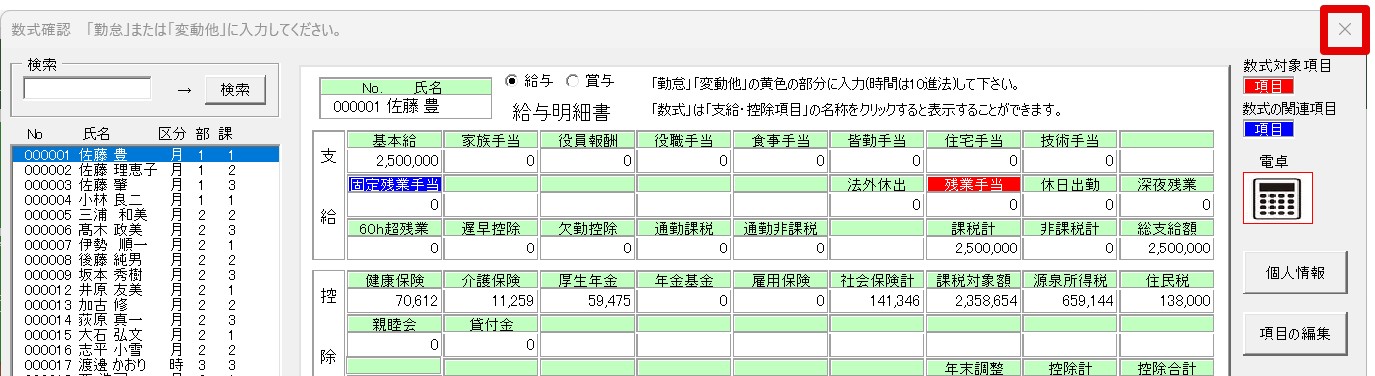Viewport: 1375px width, 376px height.
Task: Click the 食事手当 item label
Action: coord(781,140)
